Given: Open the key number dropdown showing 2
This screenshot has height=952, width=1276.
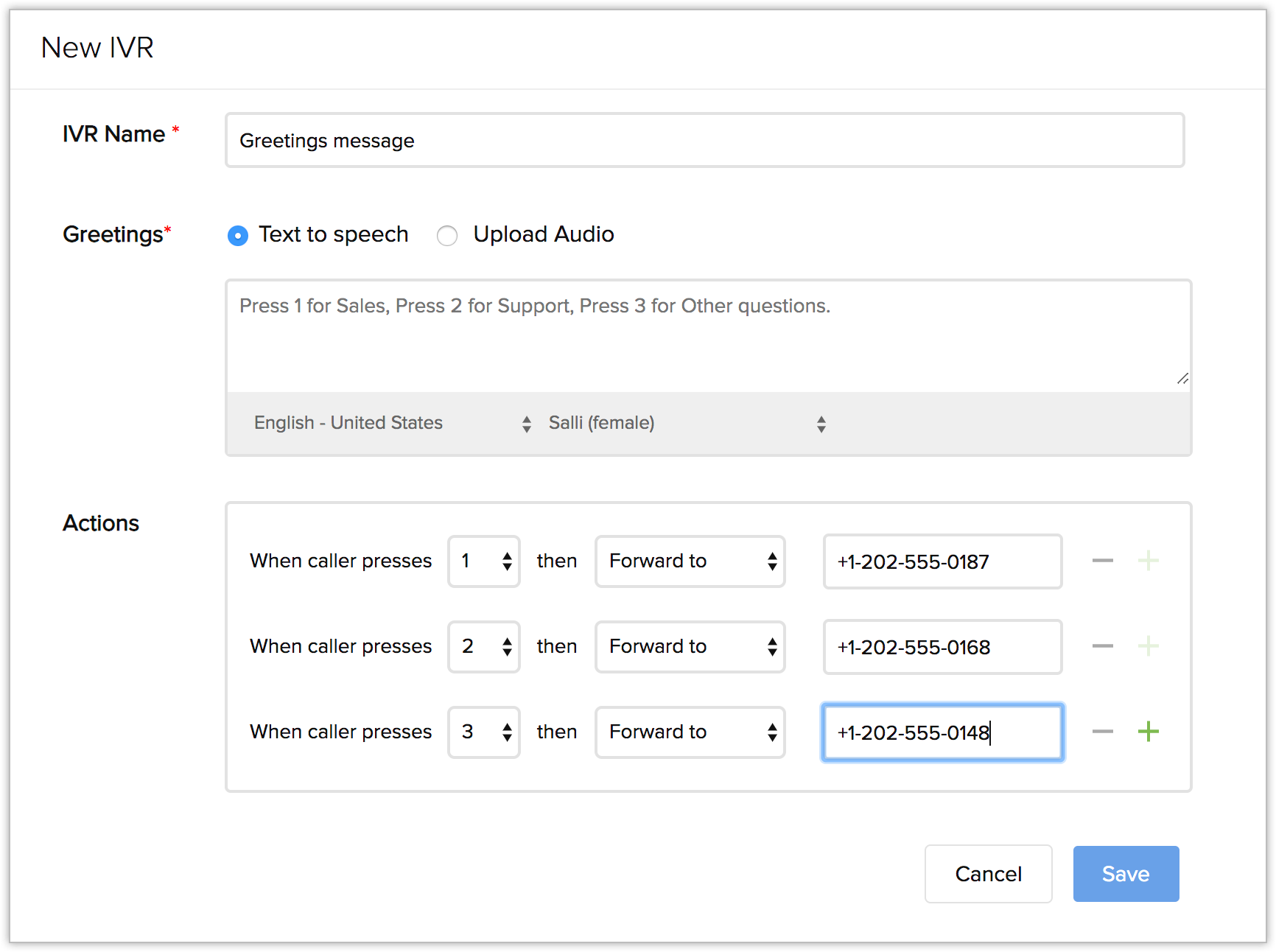Looking at the screenshot, I should (x=484, y=647).
